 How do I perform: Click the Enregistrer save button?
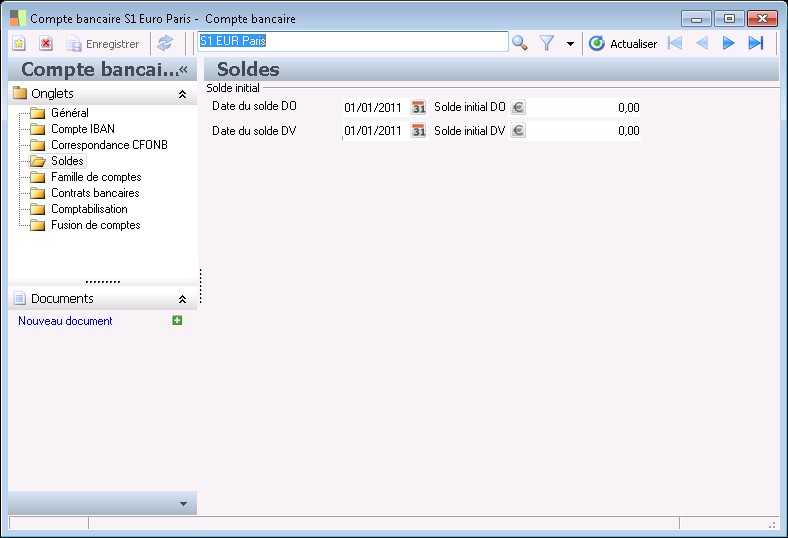103,44
